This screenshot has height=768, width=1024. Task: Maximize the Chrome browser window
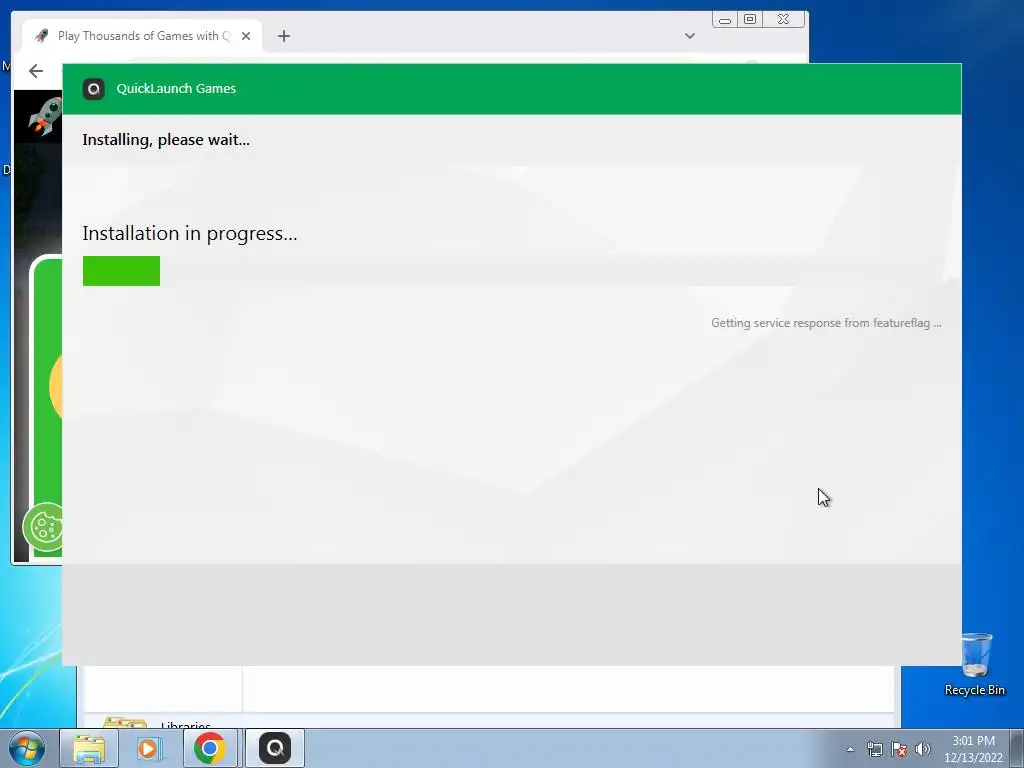tap(750, 20)
